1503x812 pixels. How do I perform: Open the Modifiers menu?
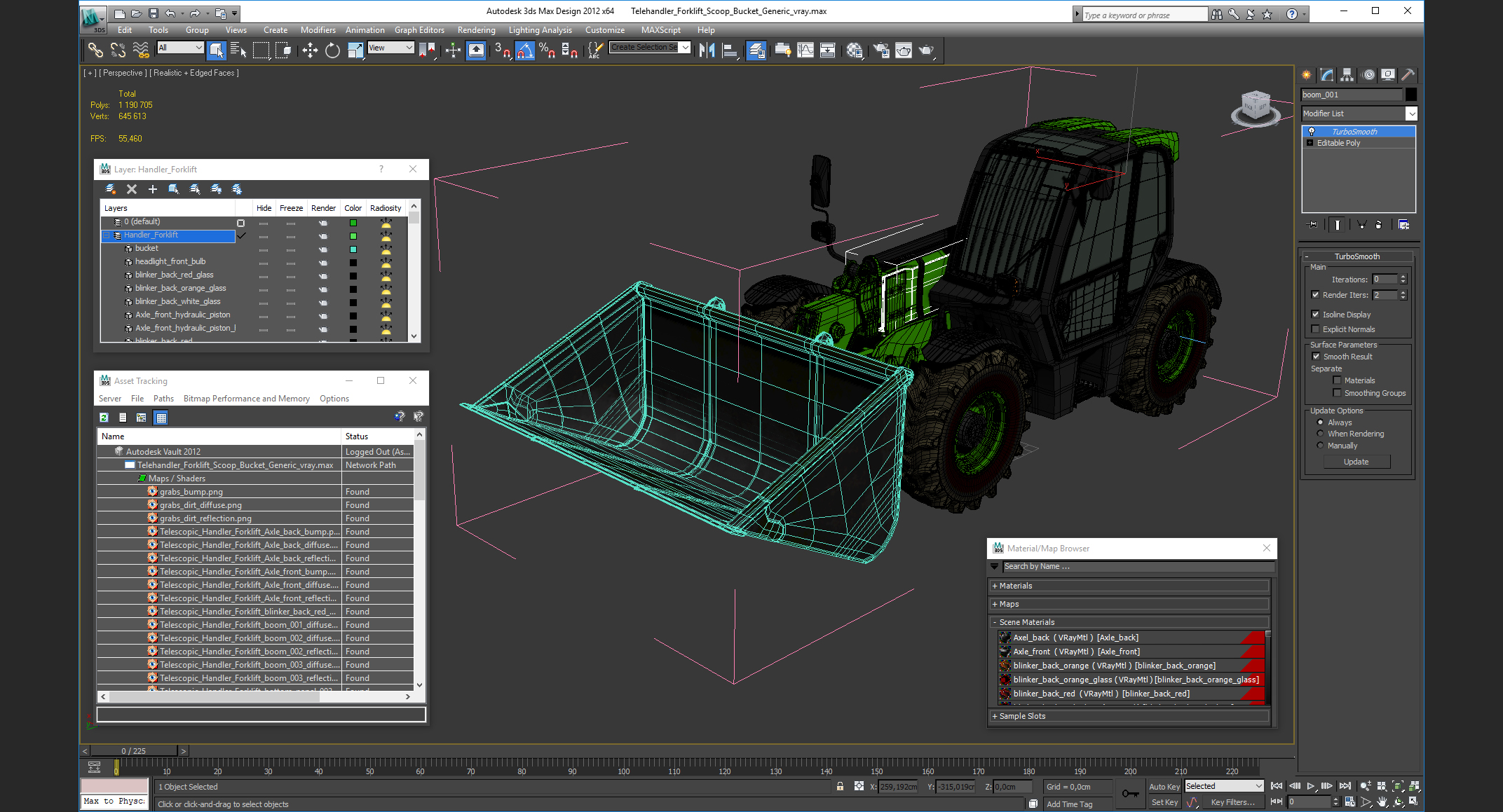tap(318, 30)
